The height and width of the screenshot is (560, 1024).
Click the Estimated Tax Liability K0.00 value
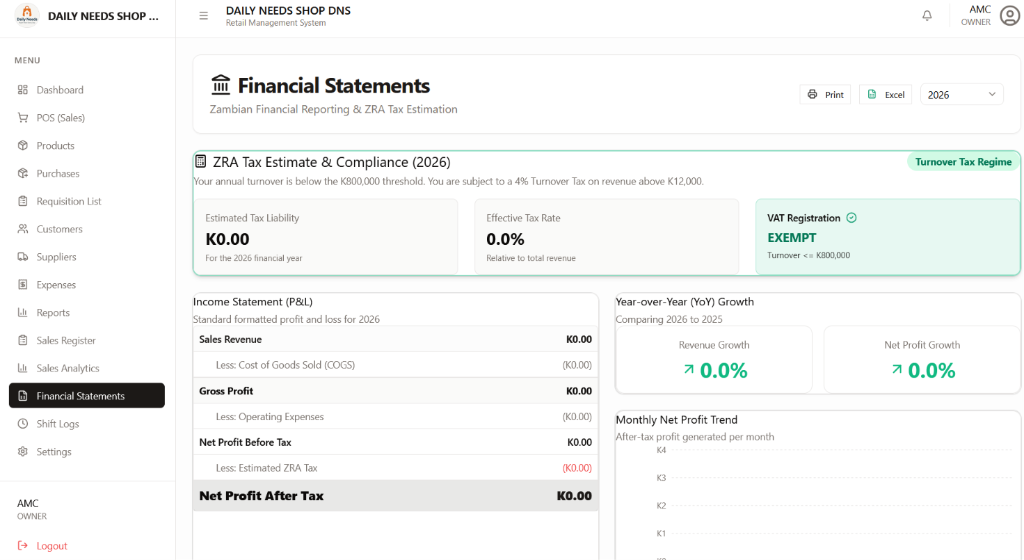[x=227, y=239]
